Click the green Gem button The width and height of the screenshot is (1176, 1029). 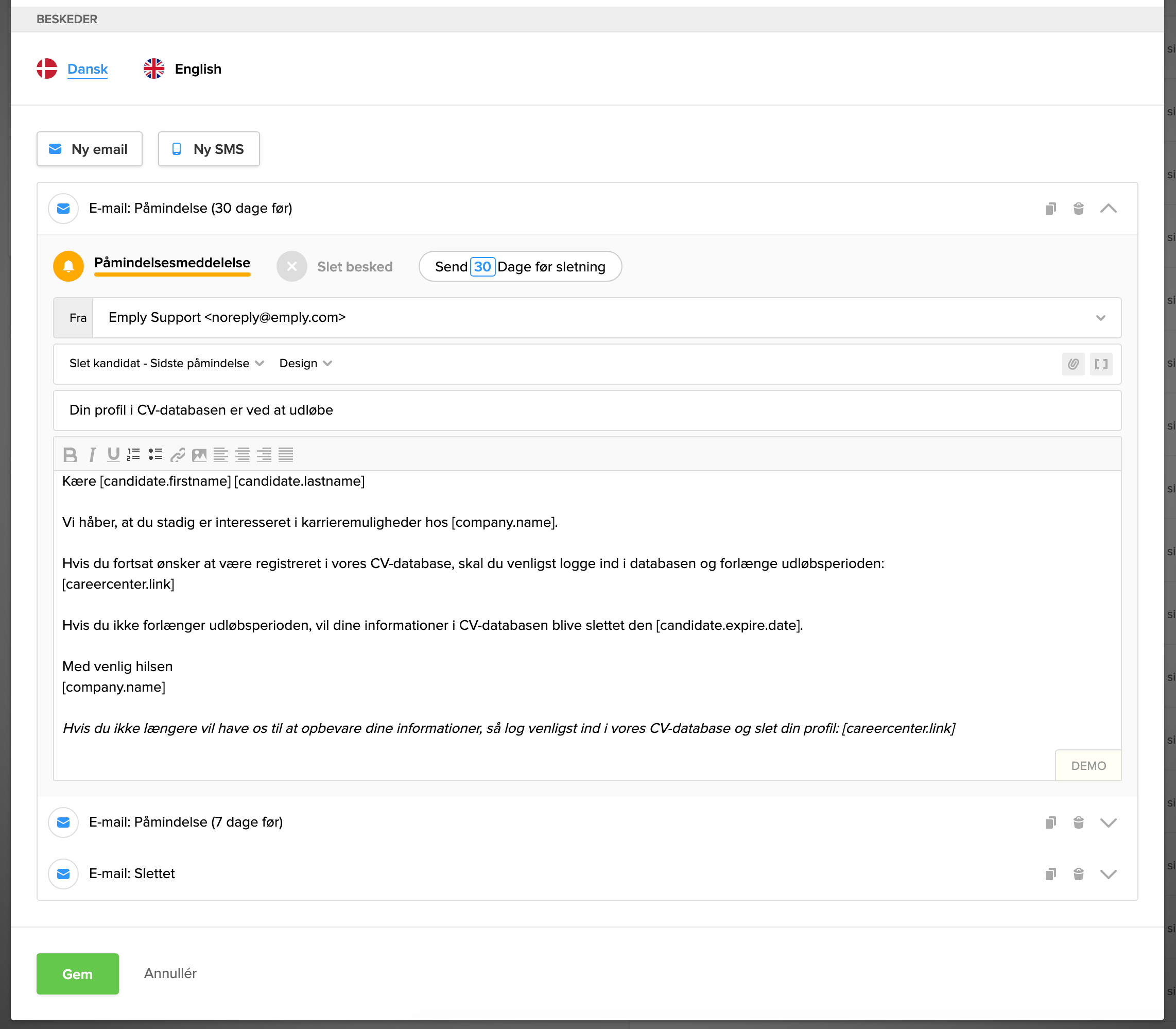(x=77, y=974)
